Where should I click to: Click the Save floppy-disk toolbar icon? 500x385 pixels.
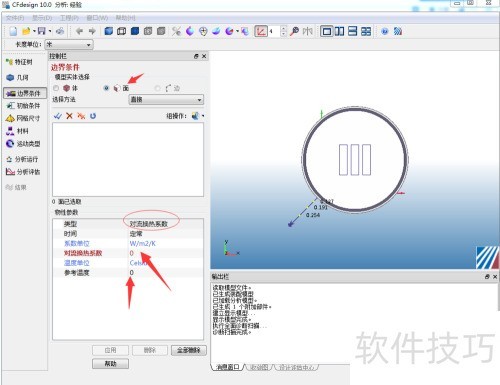(41, 31)
